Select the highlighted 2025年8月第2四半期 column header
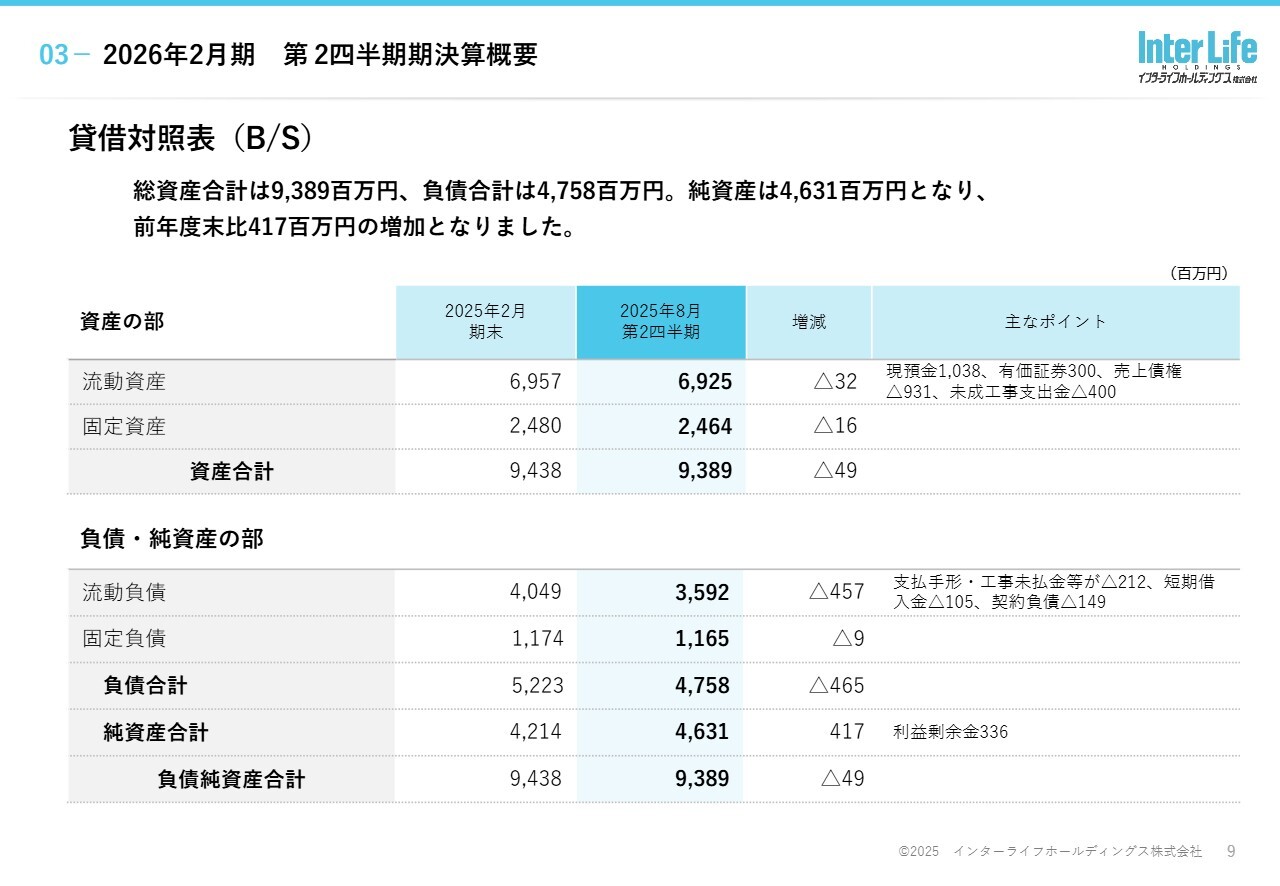This screenshot has height=886, width=1280. 660,322
